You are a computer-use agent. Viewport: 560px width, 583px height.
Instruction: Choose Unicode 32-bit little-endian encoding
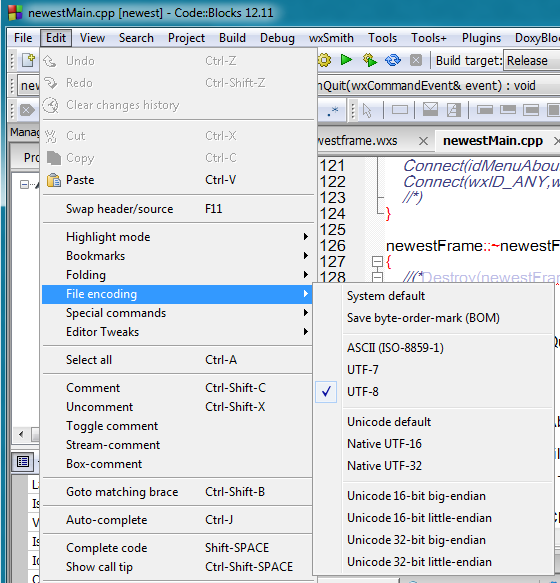tap(433, 562)
